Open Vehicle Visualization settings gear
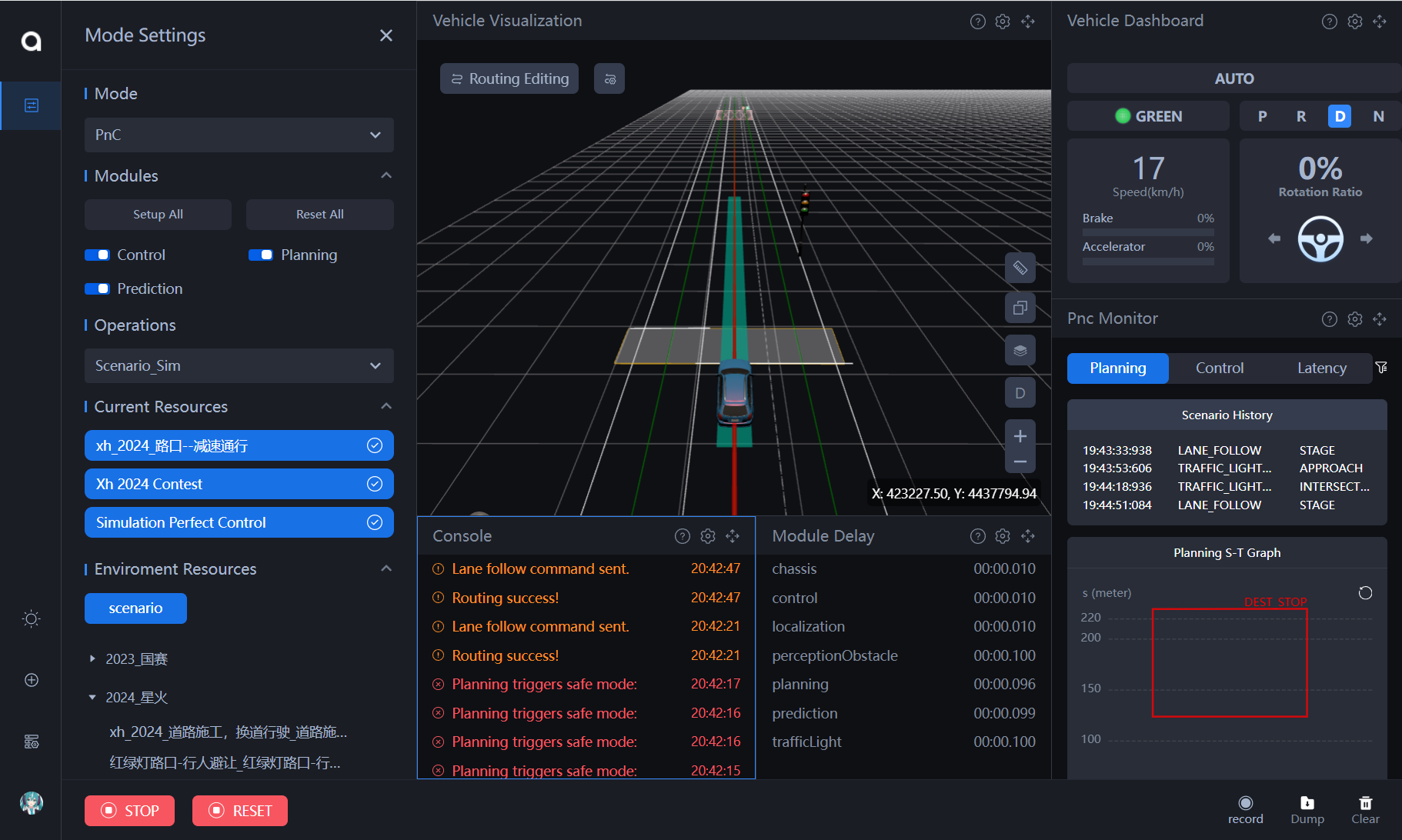 [x=1002, y=22]
